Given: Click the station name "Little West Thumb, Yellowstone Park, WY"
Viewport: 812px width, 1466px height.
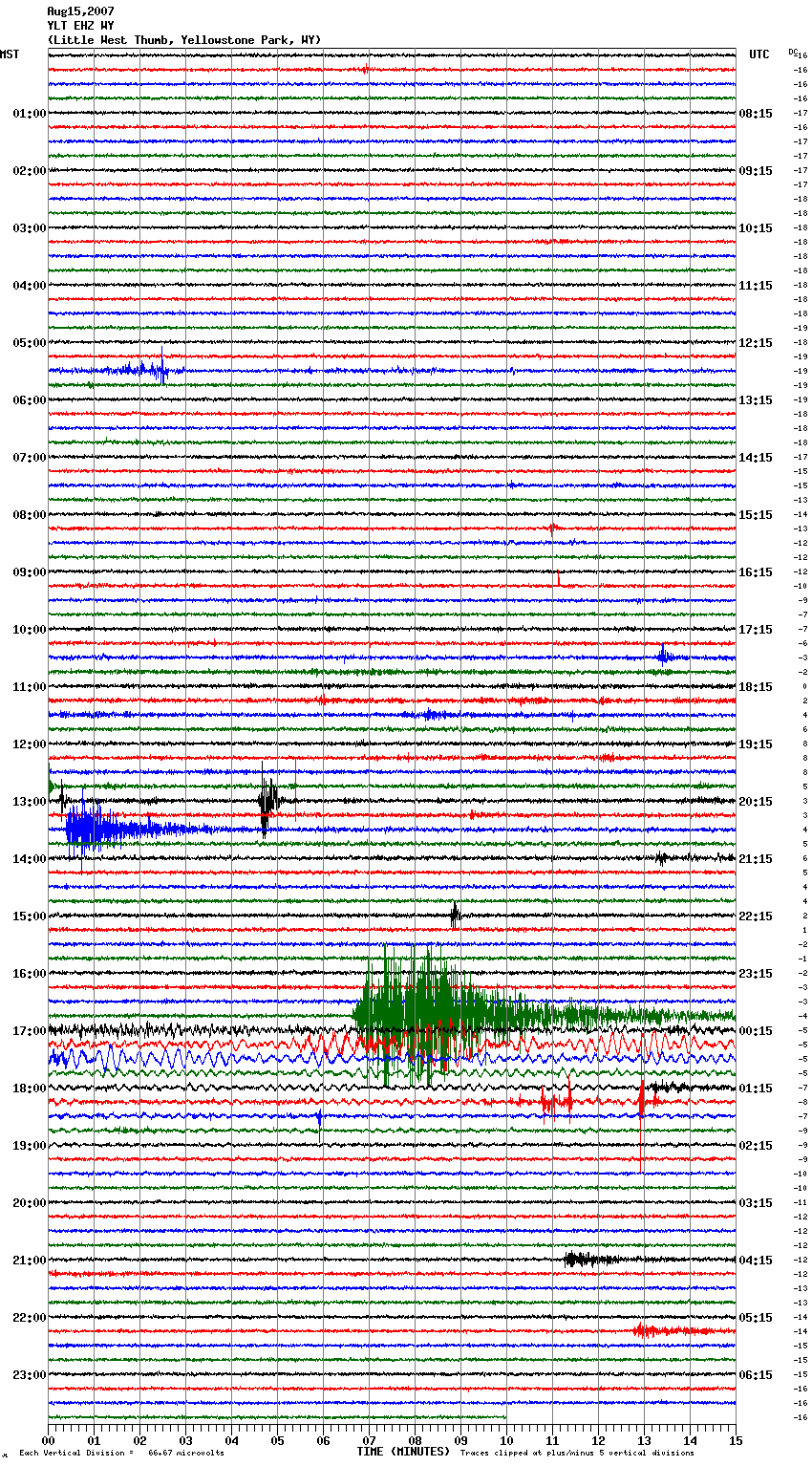Looking at the screenshot, I should (x=184, y=40).
